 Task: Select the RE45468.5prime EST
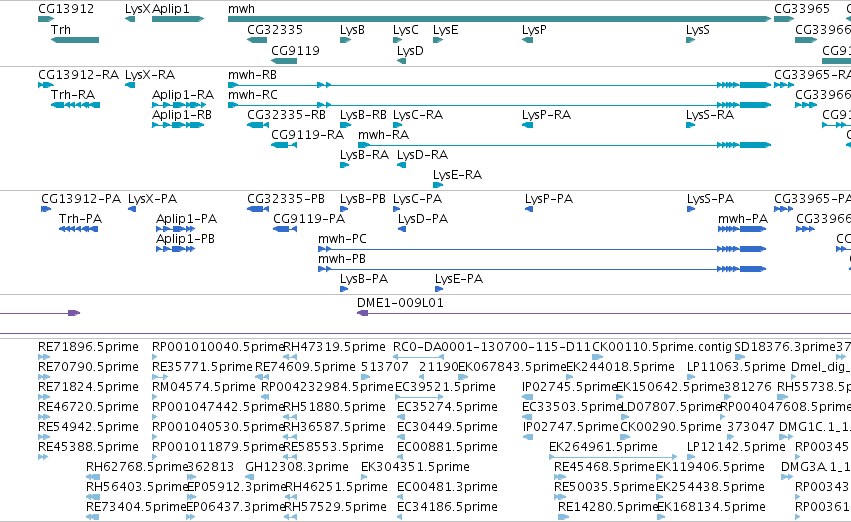click(560, 477)
